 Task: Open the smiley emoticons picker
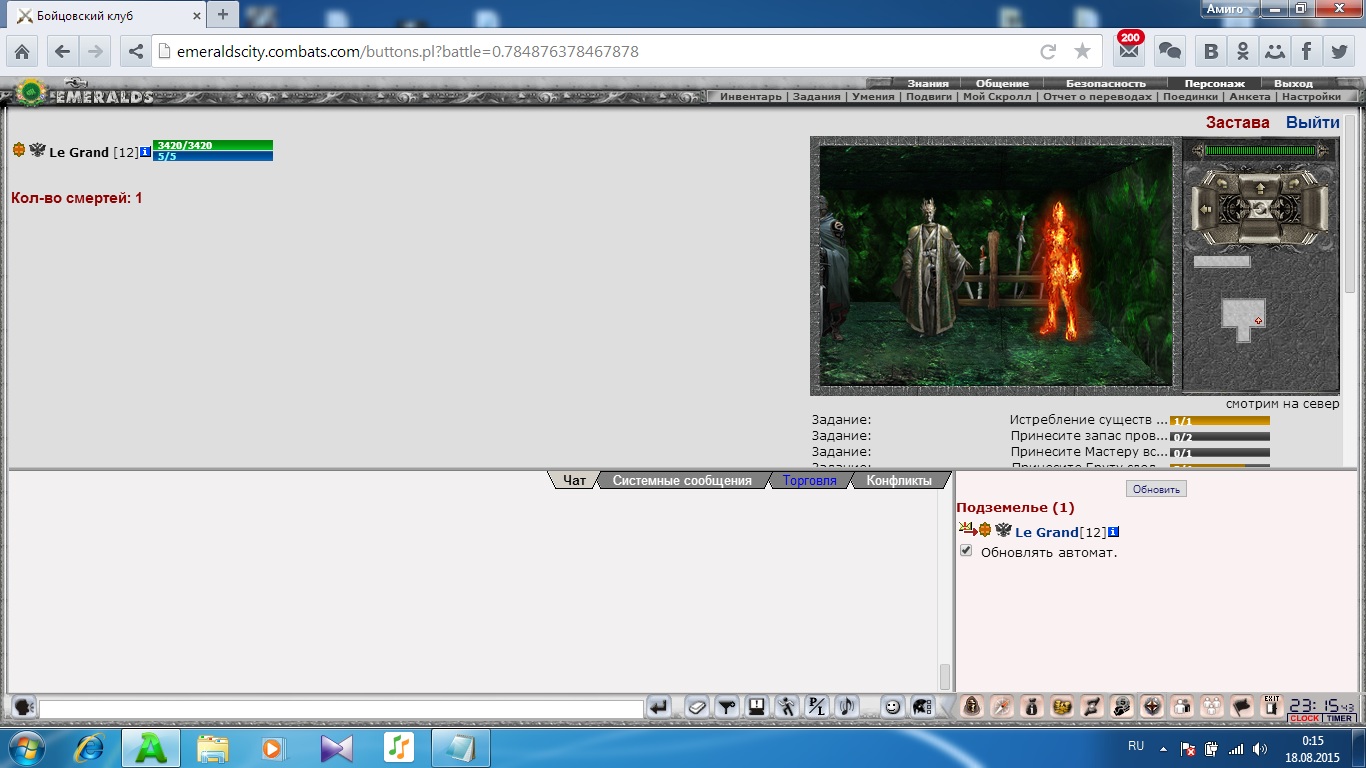point(892,706)
